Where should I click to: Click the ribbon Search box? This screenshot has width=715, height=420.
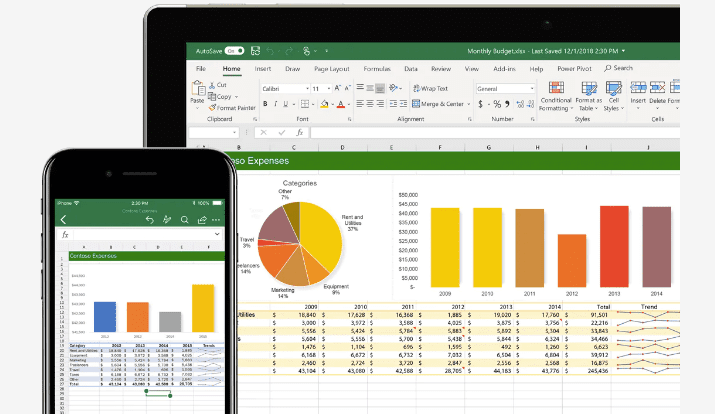(620, 69)
